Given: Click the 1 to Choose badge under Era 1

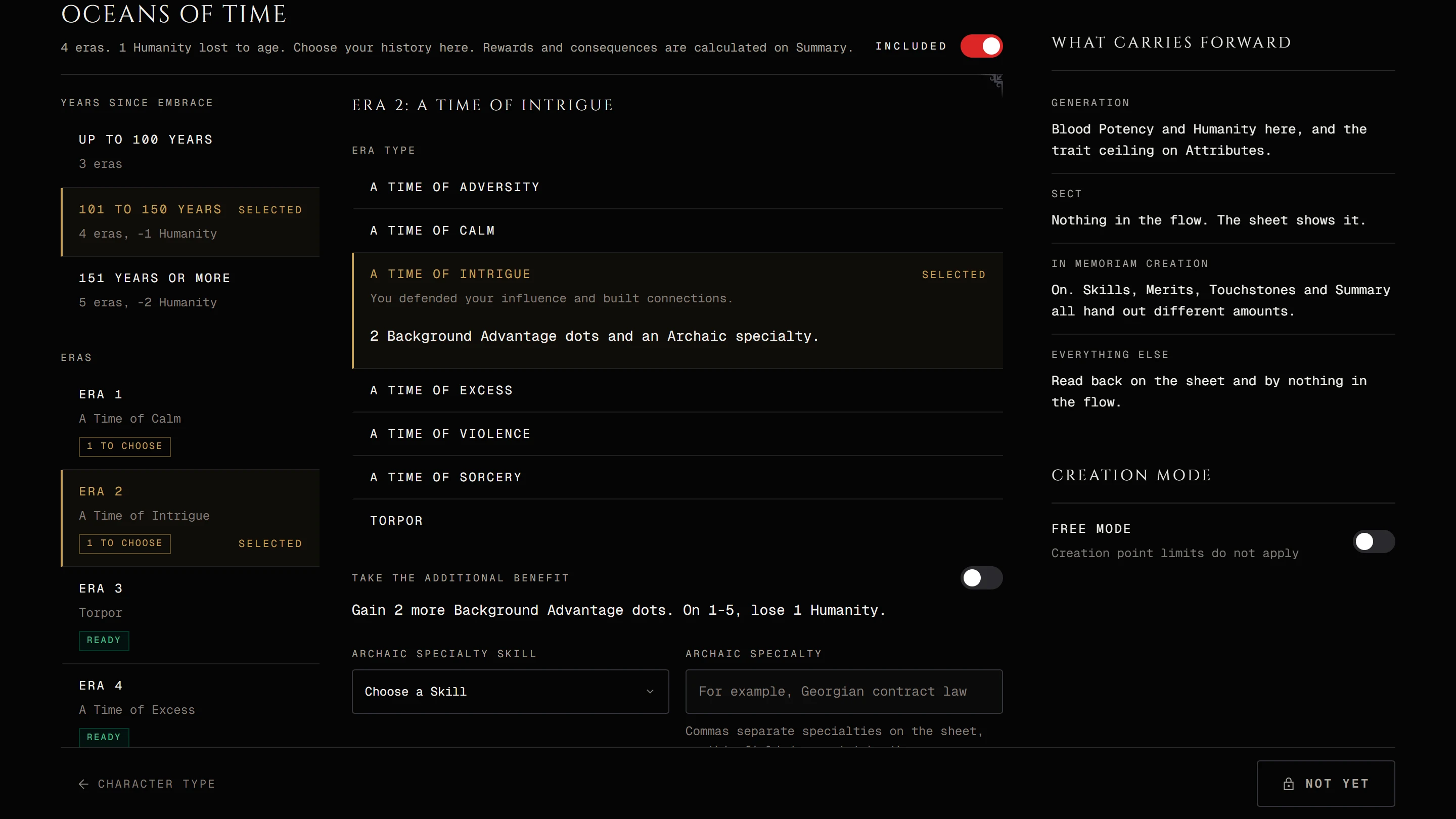Looking at the screenshot, I should [x=124, y=446].
